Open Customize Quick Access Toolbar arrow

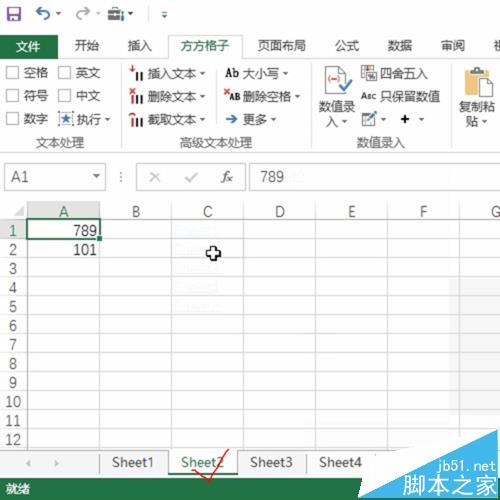[164, 15]
